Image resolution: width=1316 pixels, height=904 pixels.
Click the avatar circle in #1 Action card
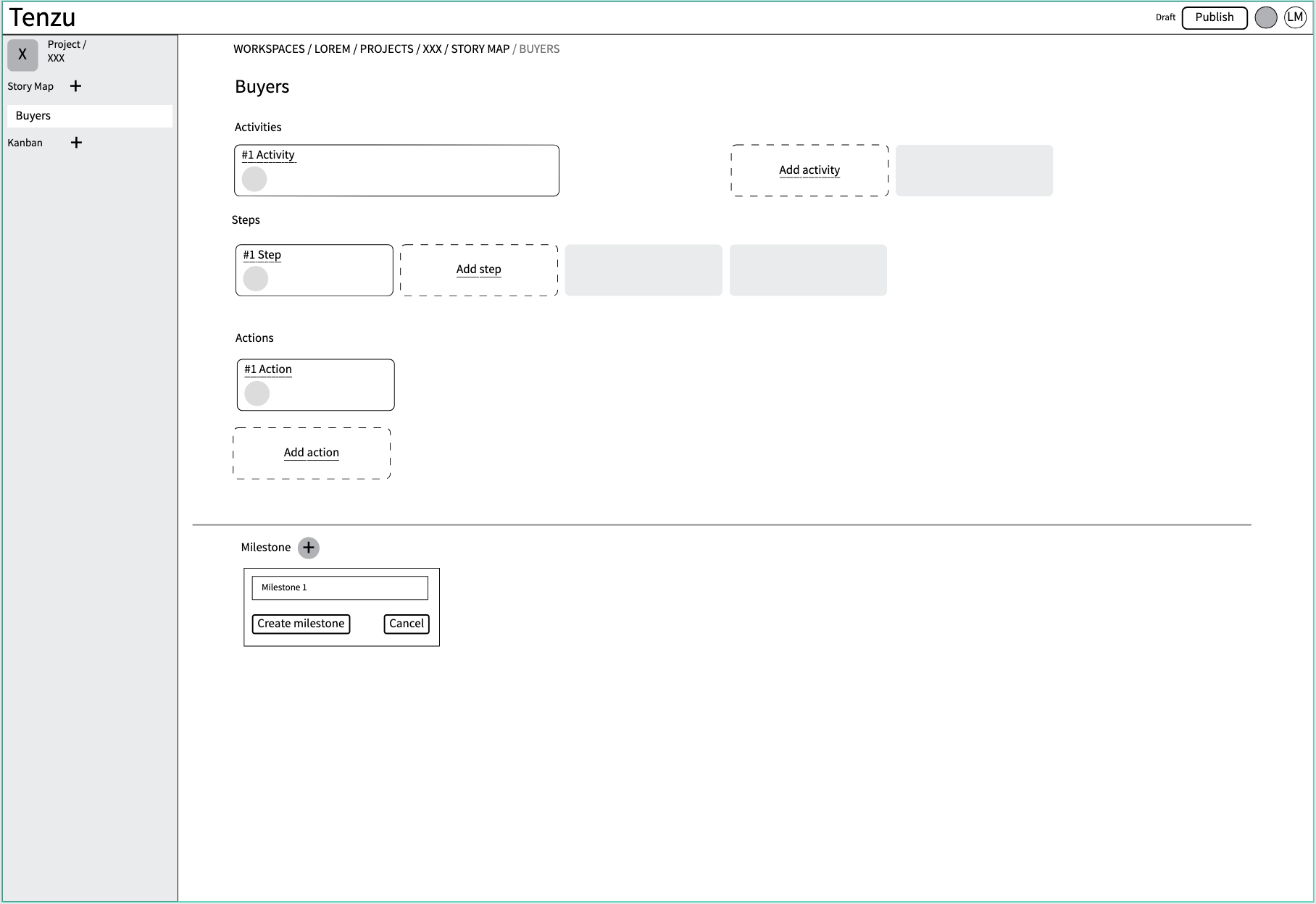tap(257, 393)
